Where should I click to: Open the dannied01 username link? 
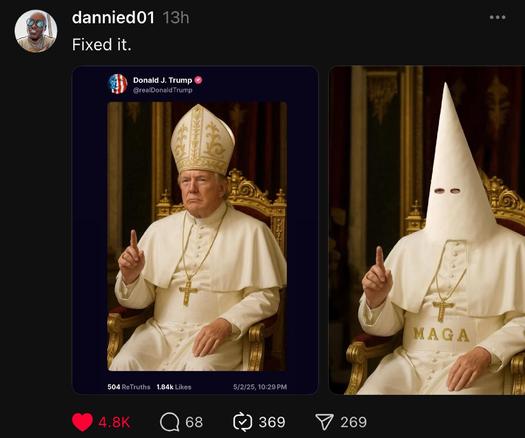tap(113, 17)
